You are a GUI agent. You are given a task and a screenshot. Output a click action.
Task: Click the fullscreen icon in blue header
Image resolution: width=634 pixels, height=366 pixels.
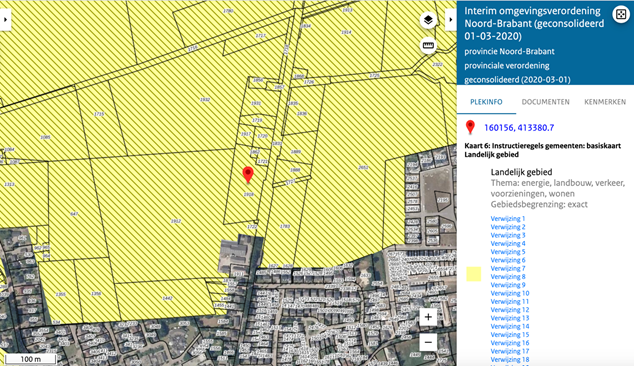[621, 15]
